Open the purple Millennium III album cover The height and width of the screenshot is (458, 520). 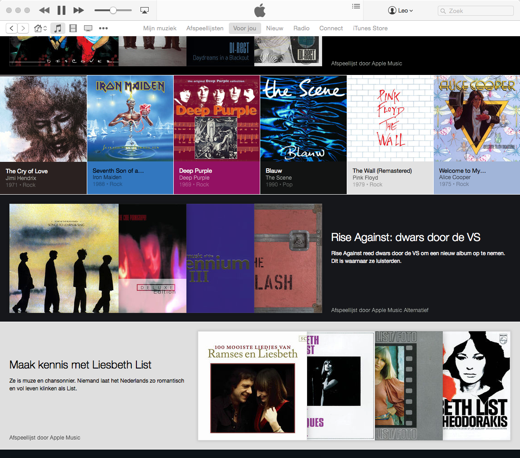220,259
